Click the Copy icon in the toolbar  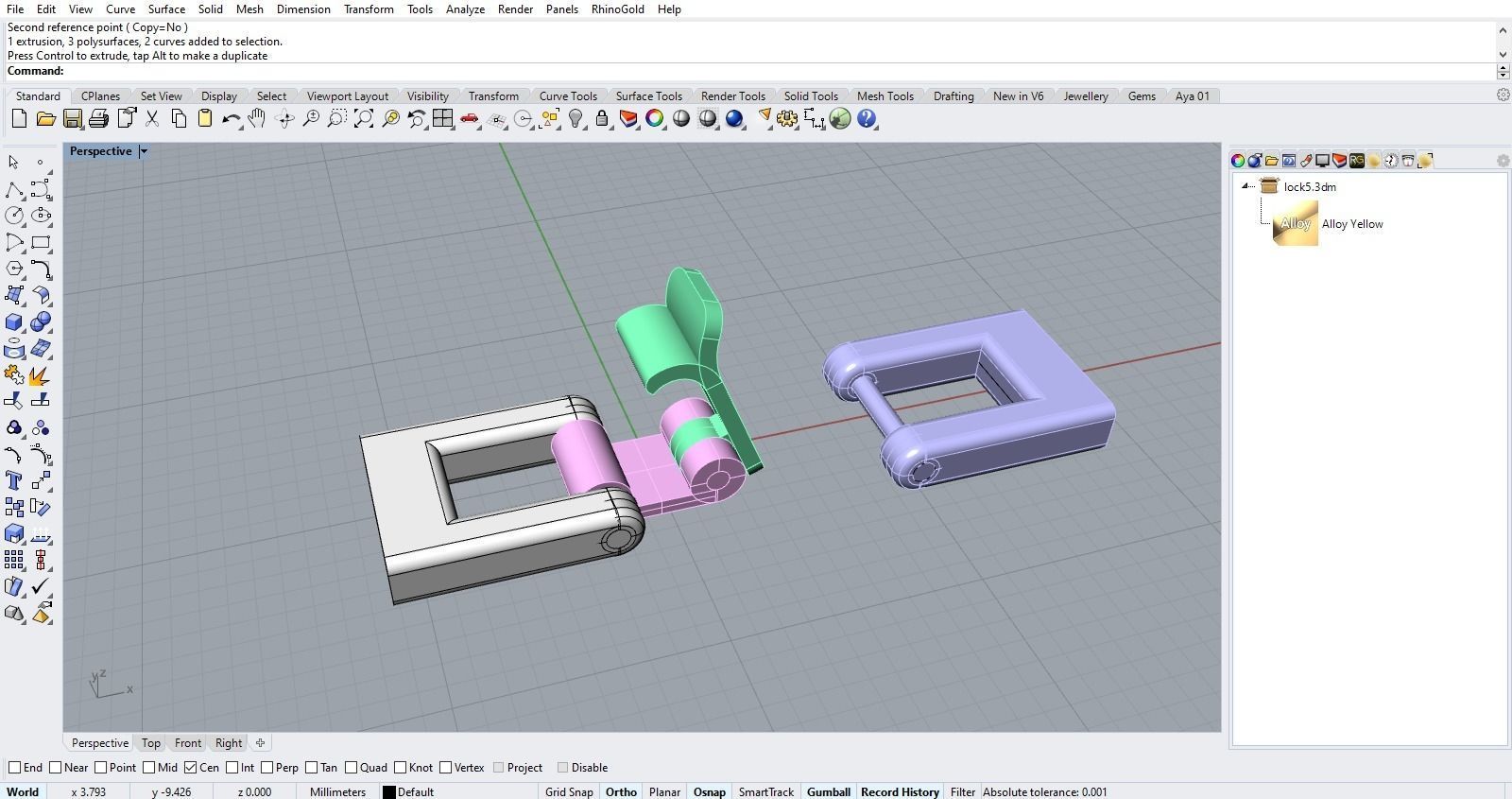[179, 118]
